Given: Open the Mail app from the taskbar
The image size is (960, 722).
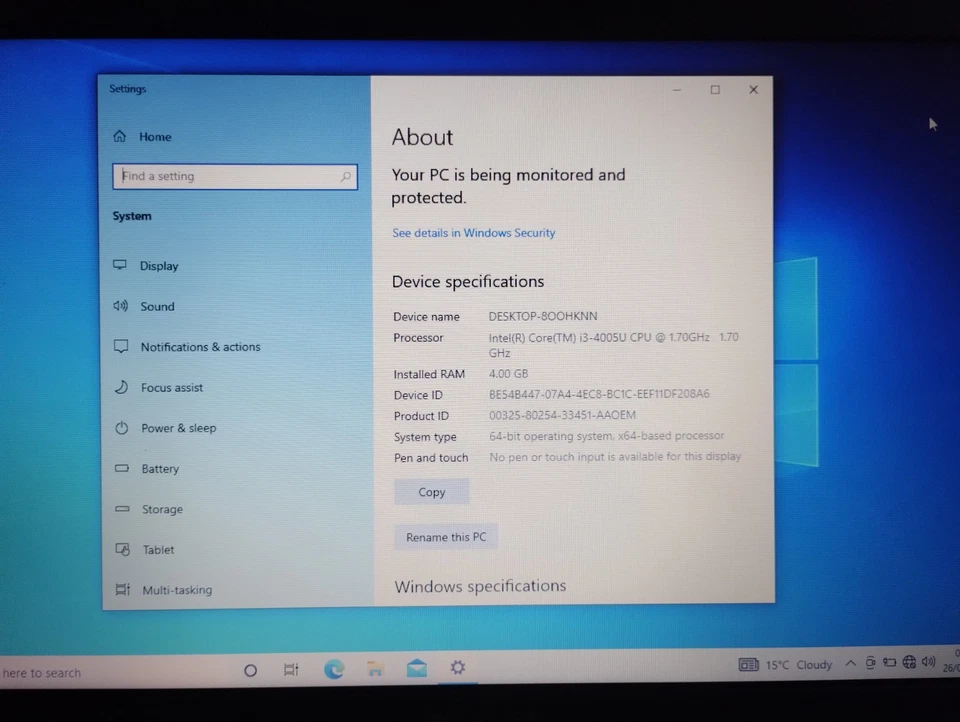Looking at the screenshot, I should click(x=416, y=669).
